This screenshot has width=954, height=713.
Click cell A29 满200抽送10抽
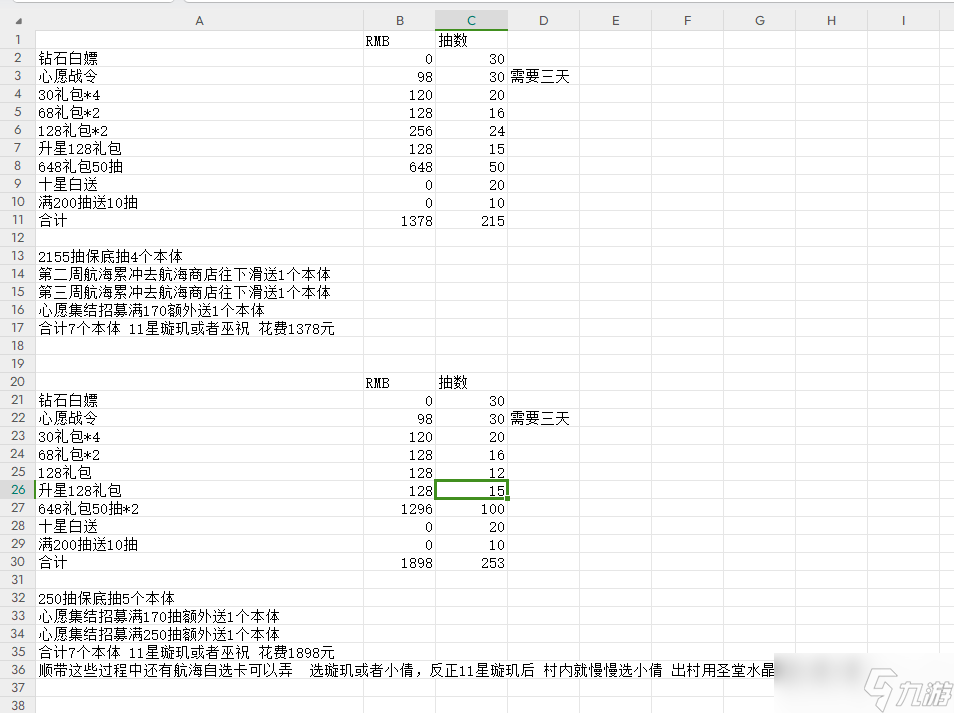tap(200, 544)
